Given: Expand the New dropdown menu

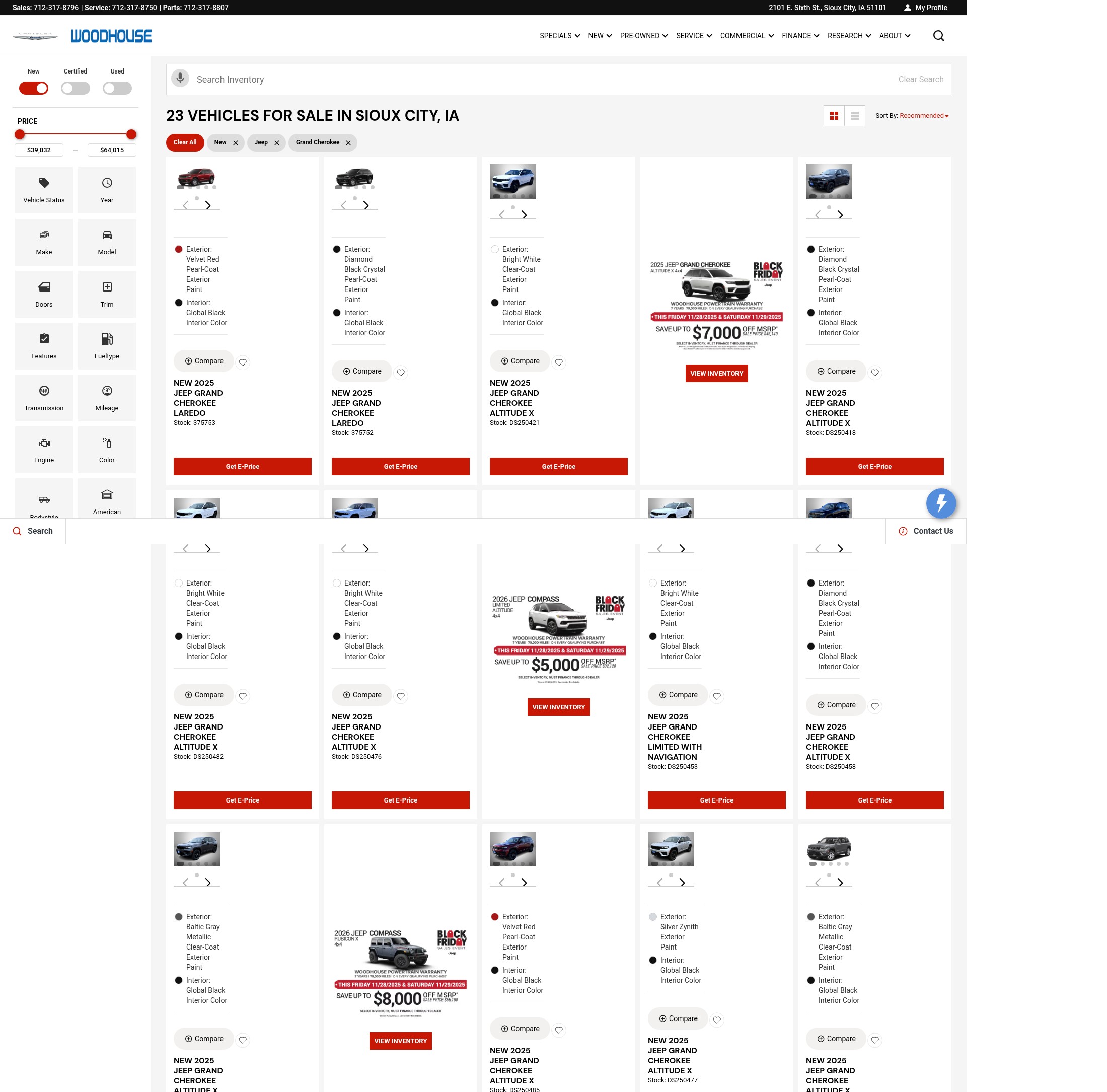Looking at the screenshot, I should coord(600,36).
